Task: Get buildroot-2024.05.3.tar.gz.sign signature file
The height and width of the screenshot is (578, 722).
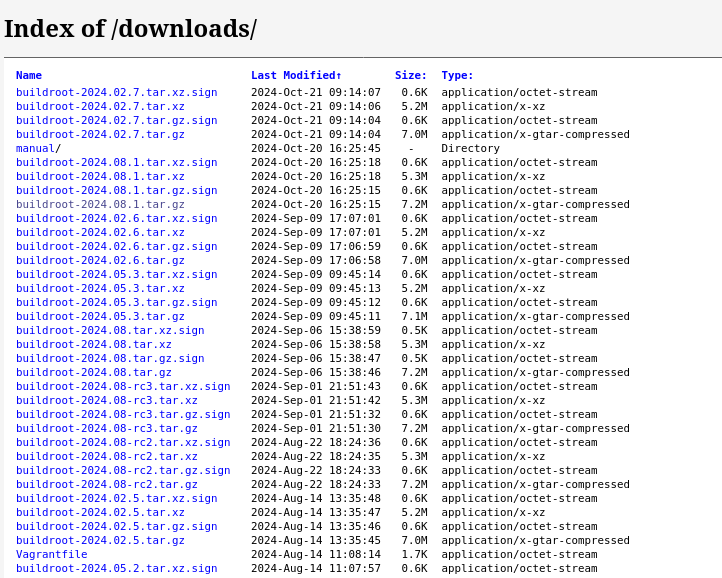Action: (x=116, y=302)
